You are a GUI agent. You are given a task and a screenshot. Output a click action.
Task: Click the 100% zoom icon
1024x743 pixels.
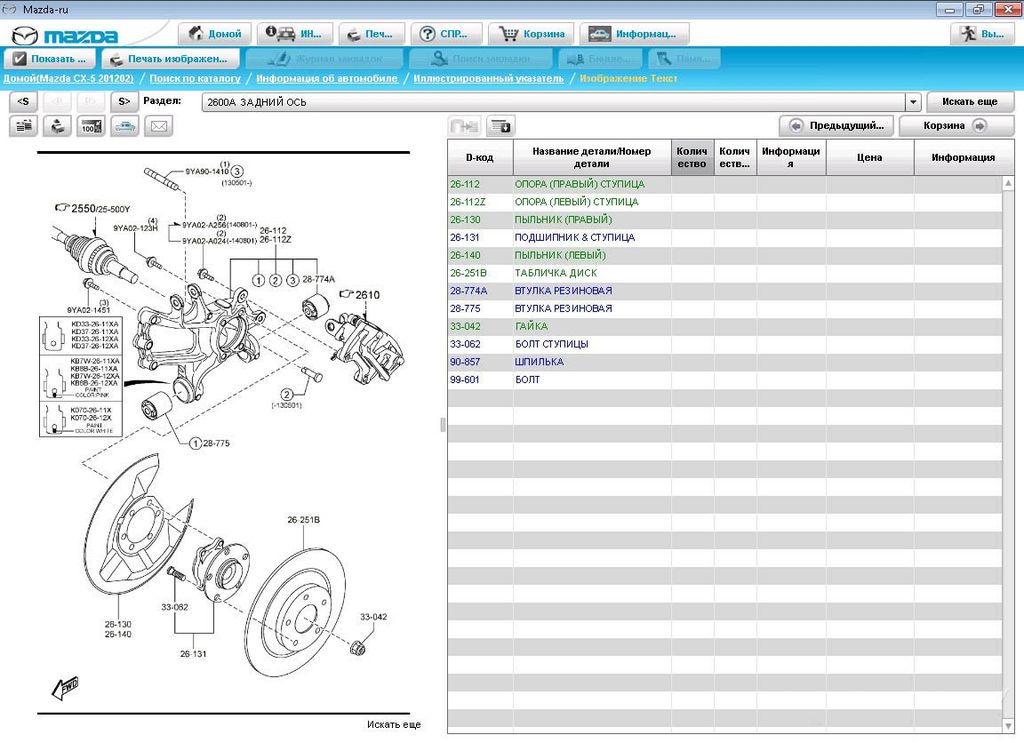[x=91, y=126]
